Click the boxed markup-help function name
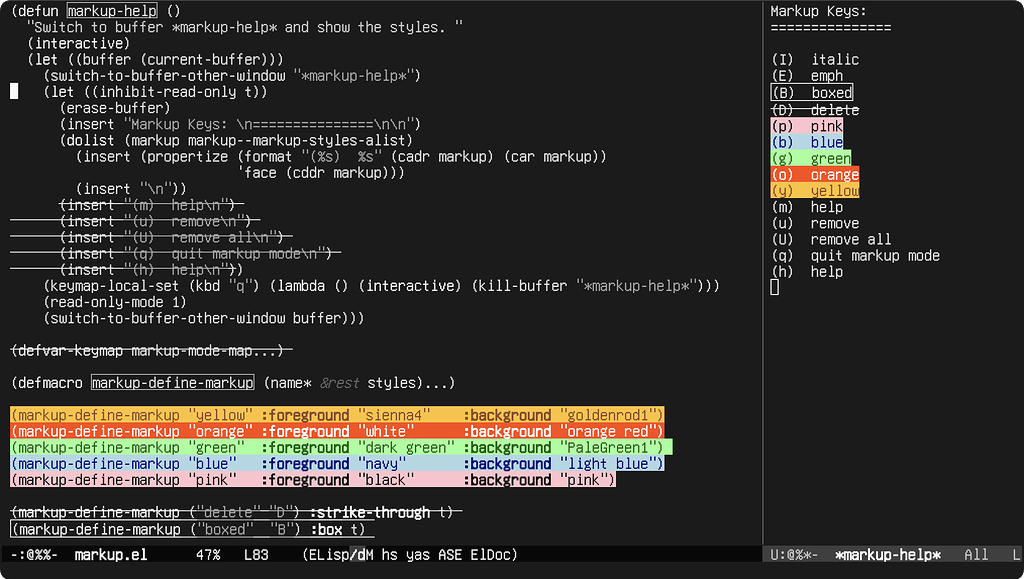This screenshot has height=579, width=1024. click(x=113, y=10)
